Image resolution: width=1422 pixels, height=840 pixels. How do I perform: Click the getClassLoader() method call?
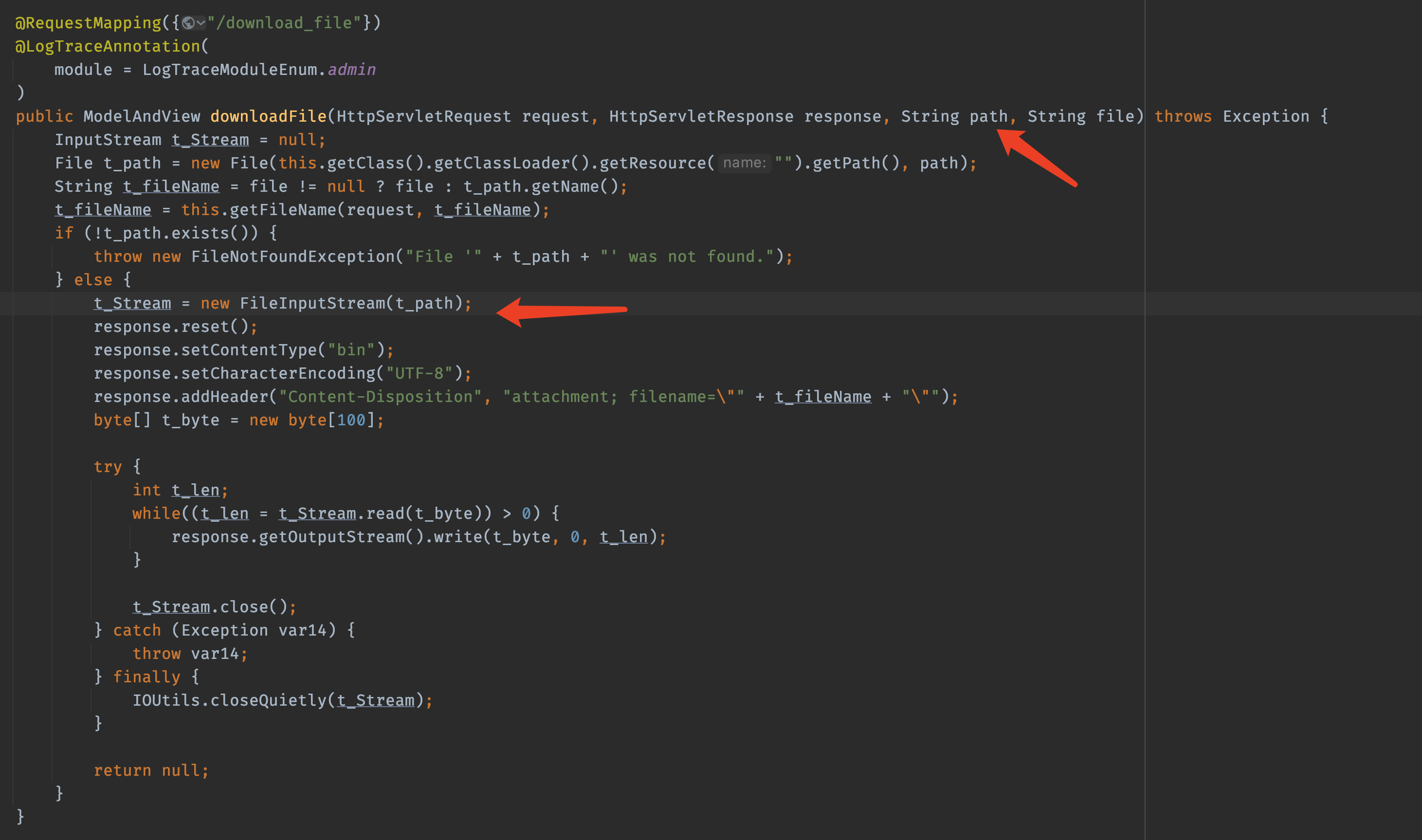511,163
